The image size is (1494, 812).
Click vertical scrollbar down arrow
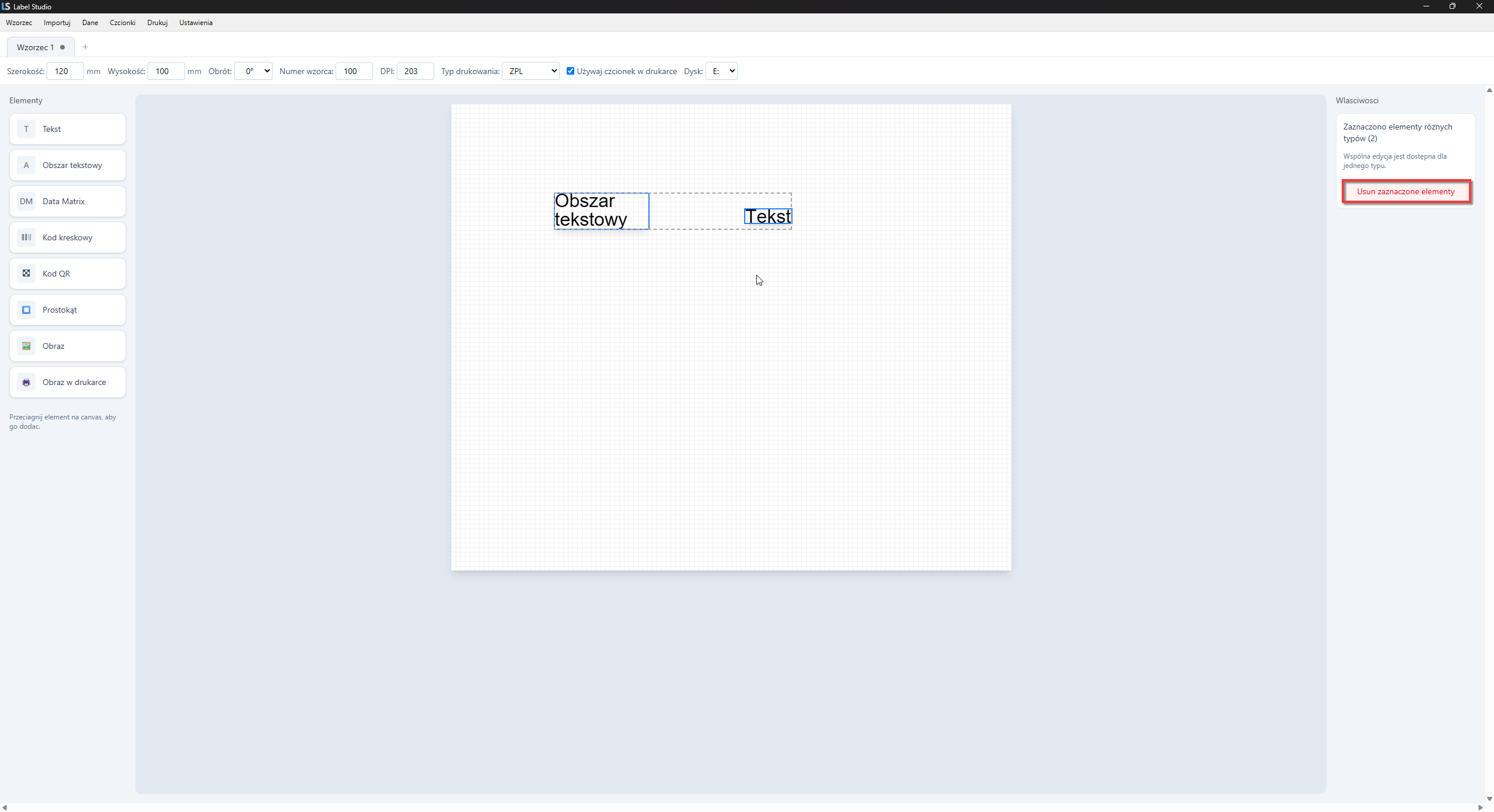[1489, 799]
